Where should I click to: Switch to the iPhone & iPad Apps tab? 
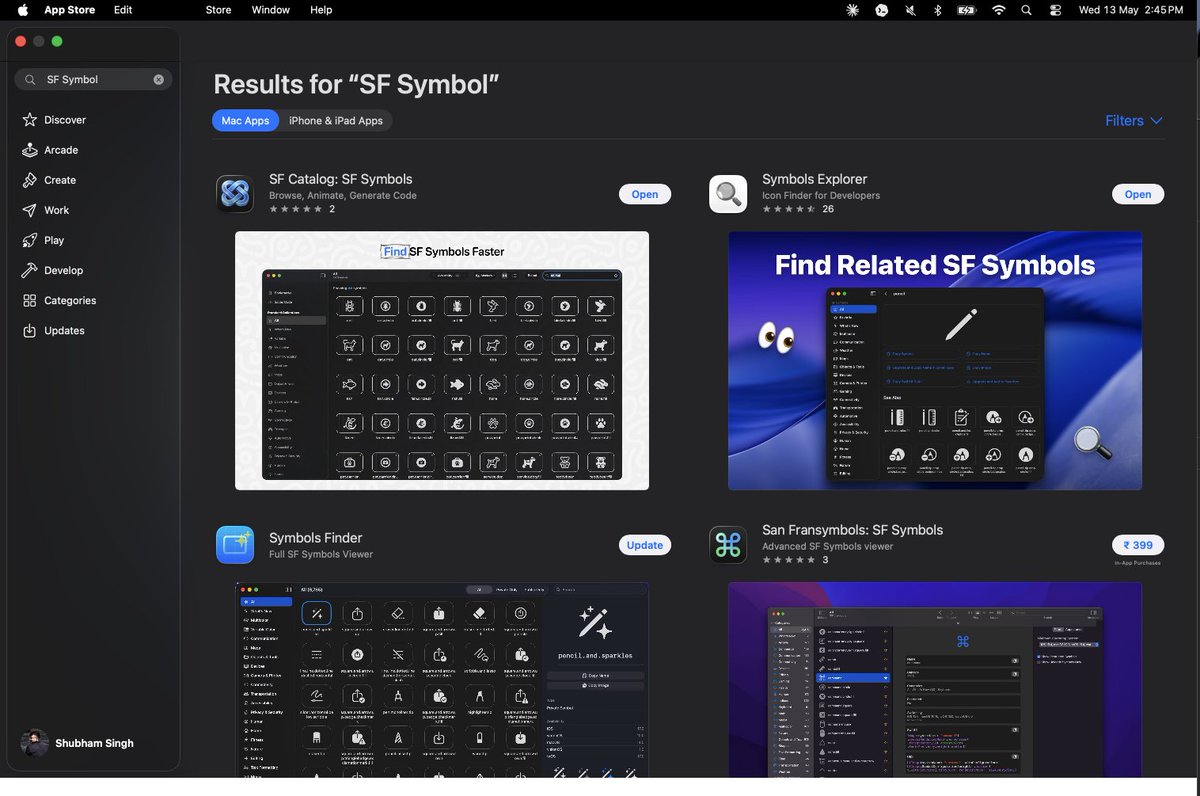336,120
